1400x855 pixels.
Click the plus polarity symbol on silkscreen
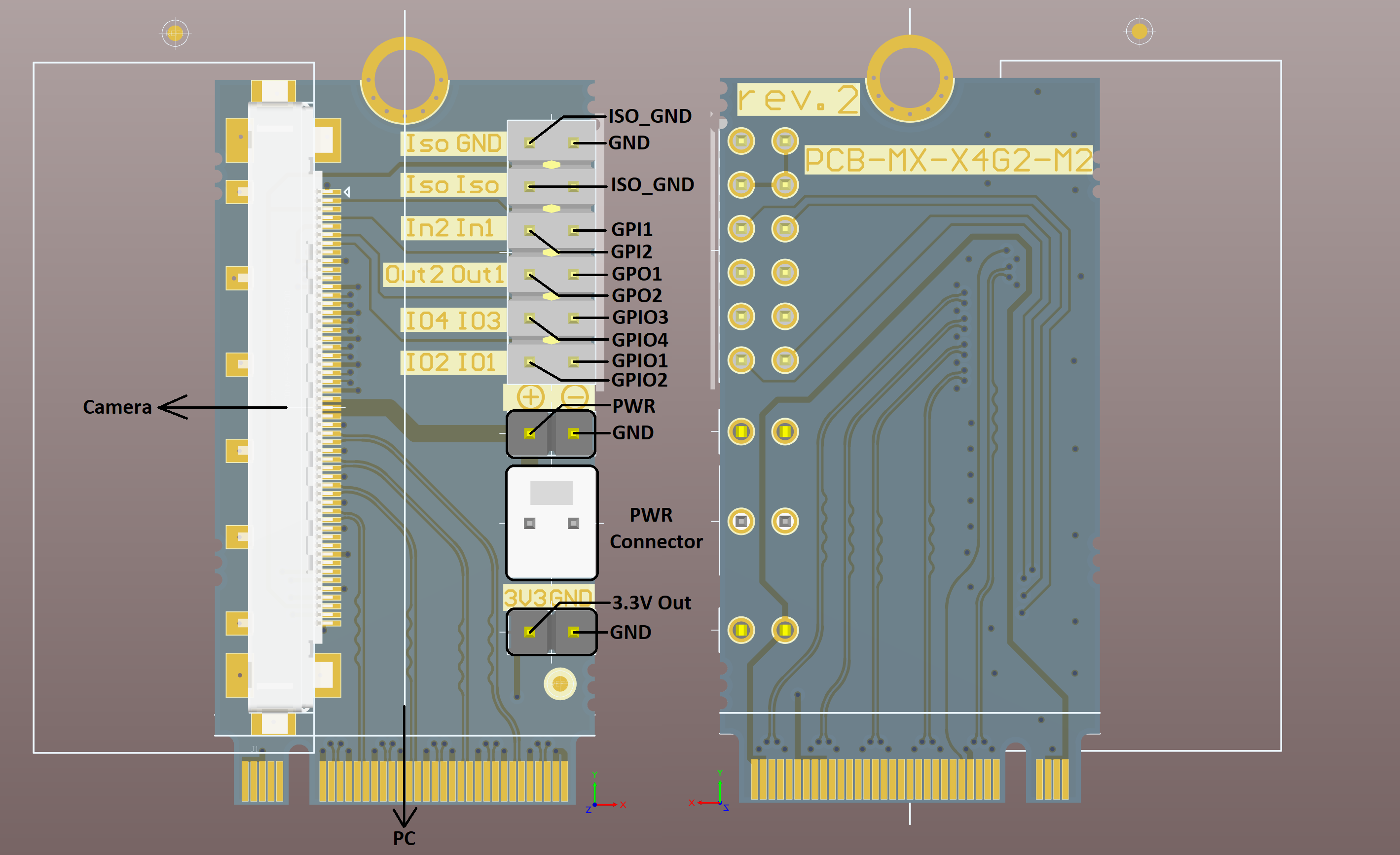pos(531,397)
